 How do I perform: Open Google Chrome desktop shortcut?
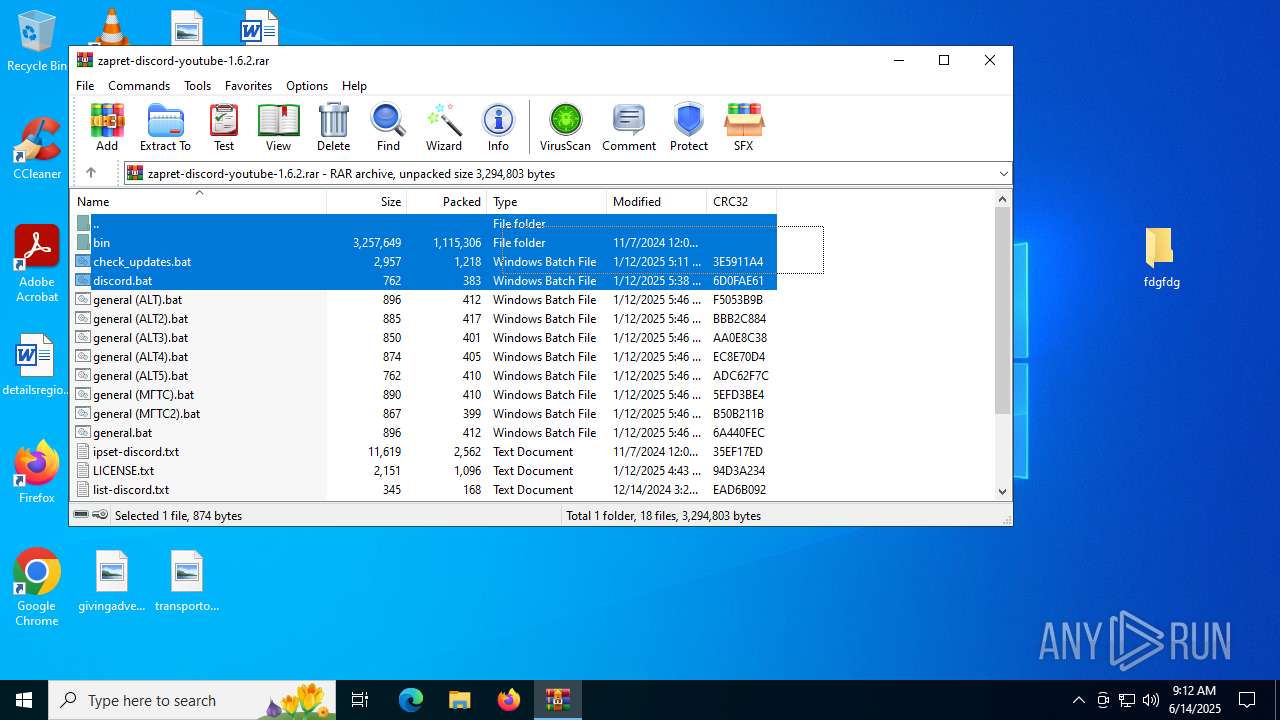[37, 588]
